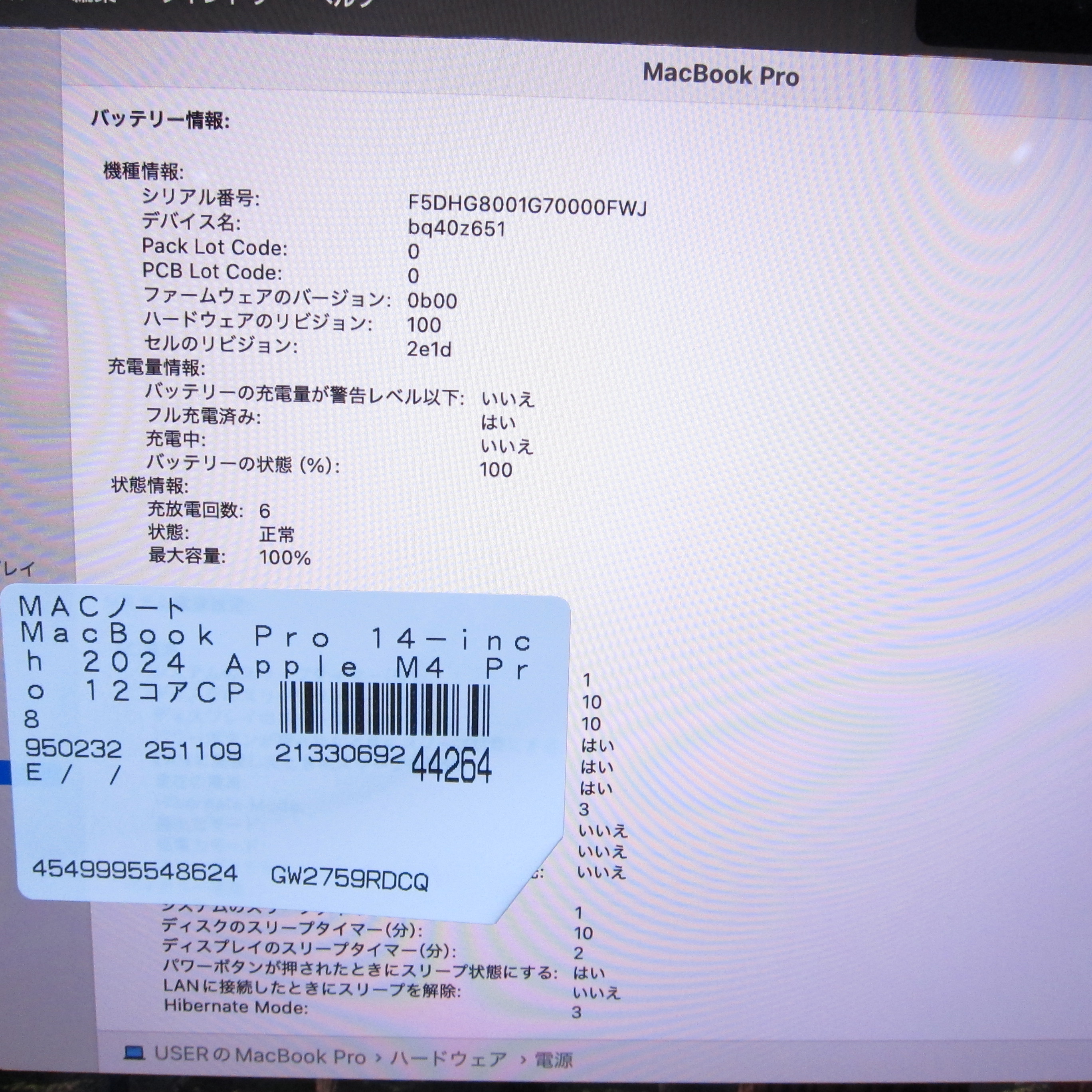Viewport: 1092px width, 1092px height.
Task: Select the ディスプレイ sidebar item ending in レイ
Action: (17, 568)
